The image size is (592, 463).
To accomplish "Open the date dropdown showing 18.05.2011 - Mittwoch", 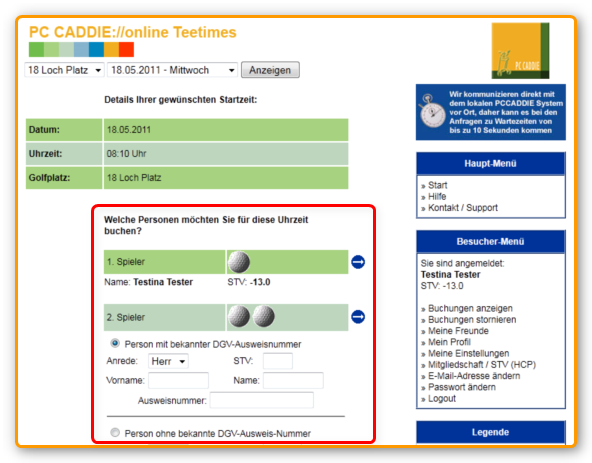I will 173,70.
